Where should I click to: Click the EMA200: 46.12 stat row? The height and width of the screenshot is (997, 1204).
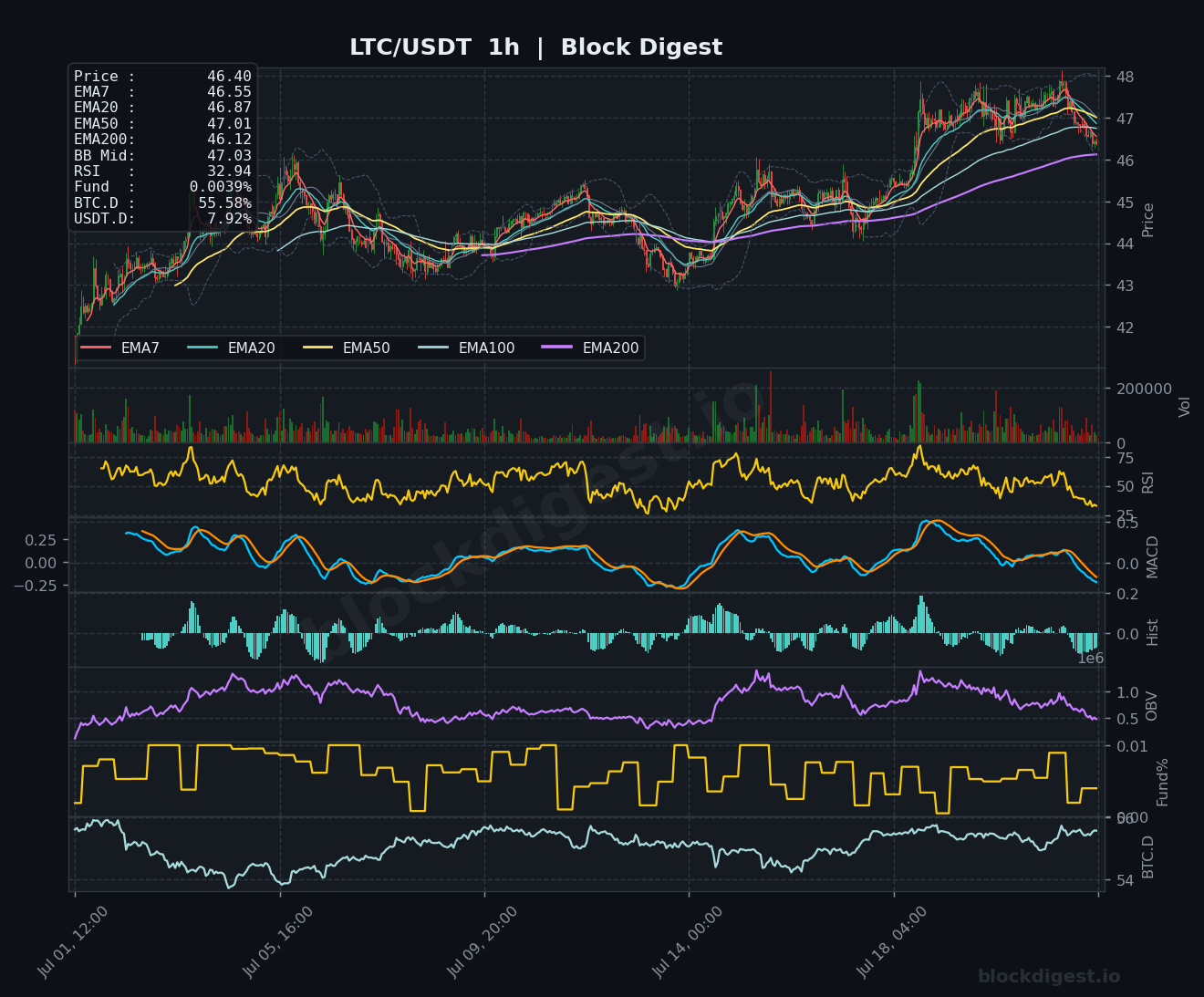(162, 140)
